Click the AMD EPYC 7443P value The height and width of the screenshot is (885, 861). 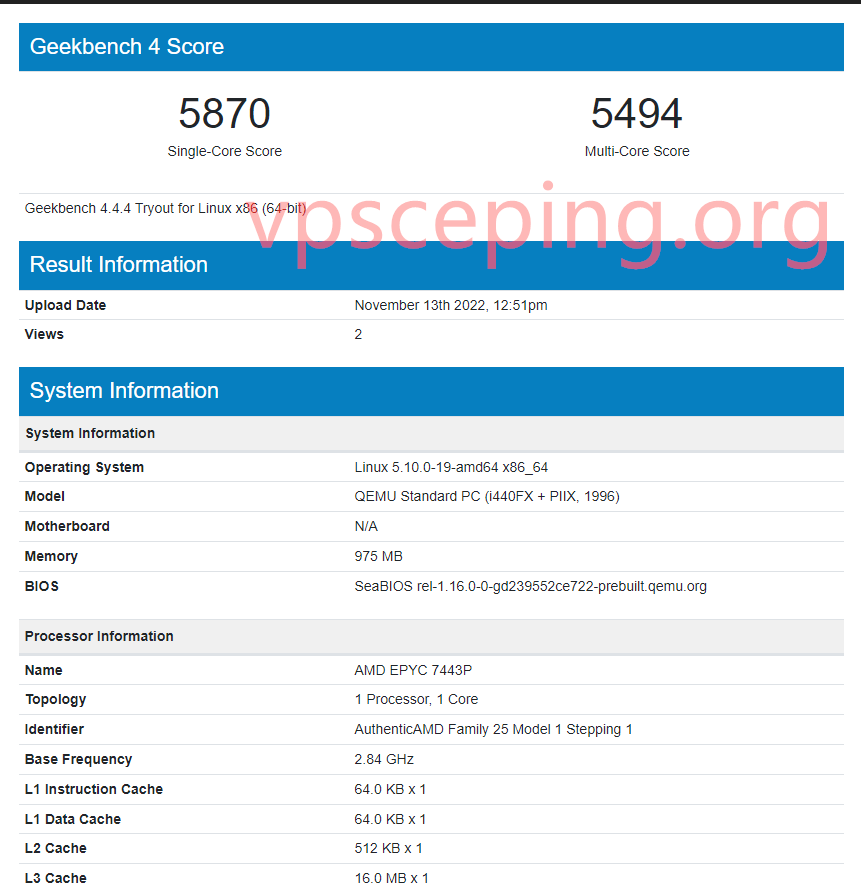[413, 671]
